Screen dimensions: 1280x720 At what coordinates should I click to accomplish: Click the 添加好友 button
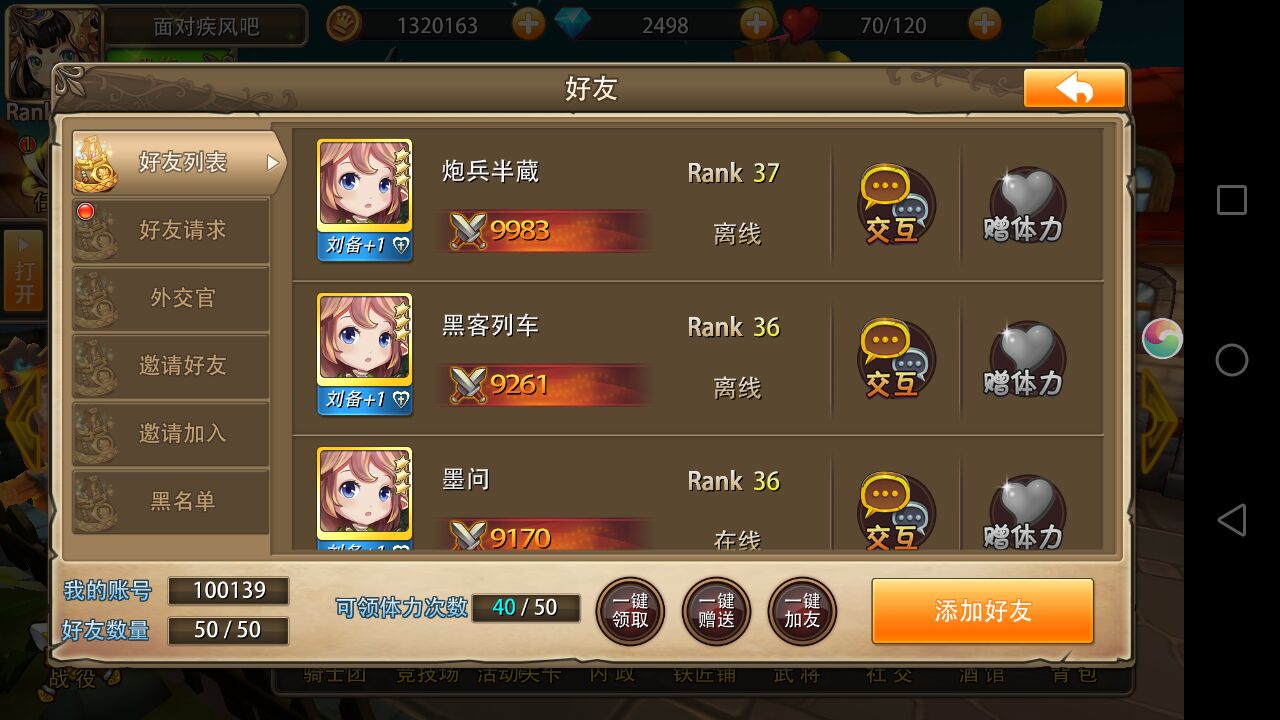pos(982,611)
